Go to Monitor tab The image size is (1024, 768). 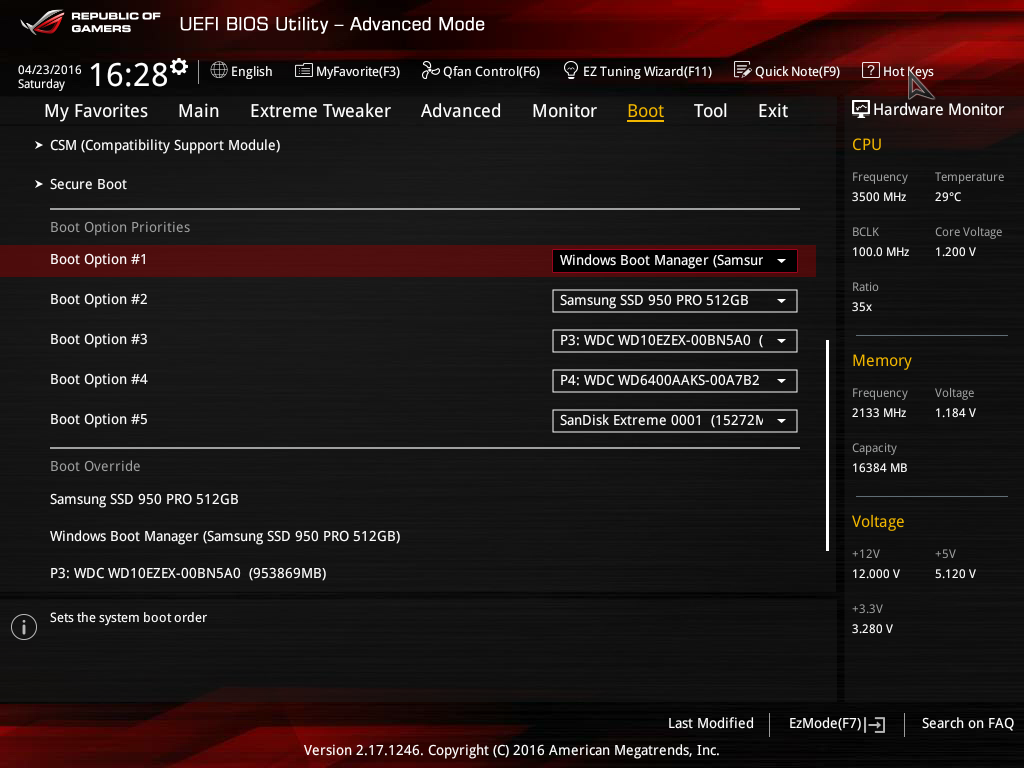point(564,111)
